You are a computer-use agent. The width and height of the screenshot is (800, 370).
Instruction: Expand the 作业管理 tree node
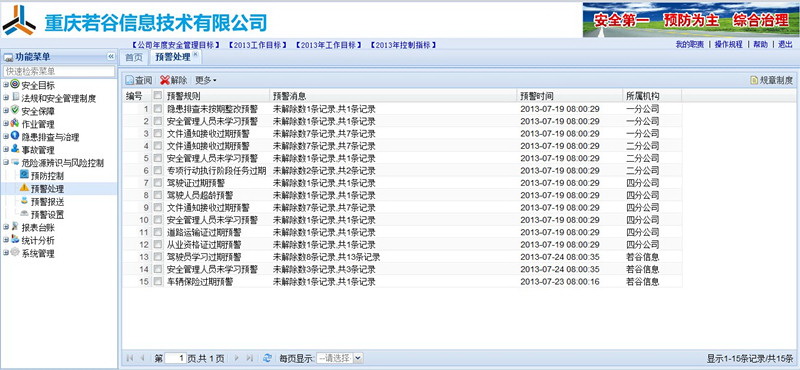6,124
